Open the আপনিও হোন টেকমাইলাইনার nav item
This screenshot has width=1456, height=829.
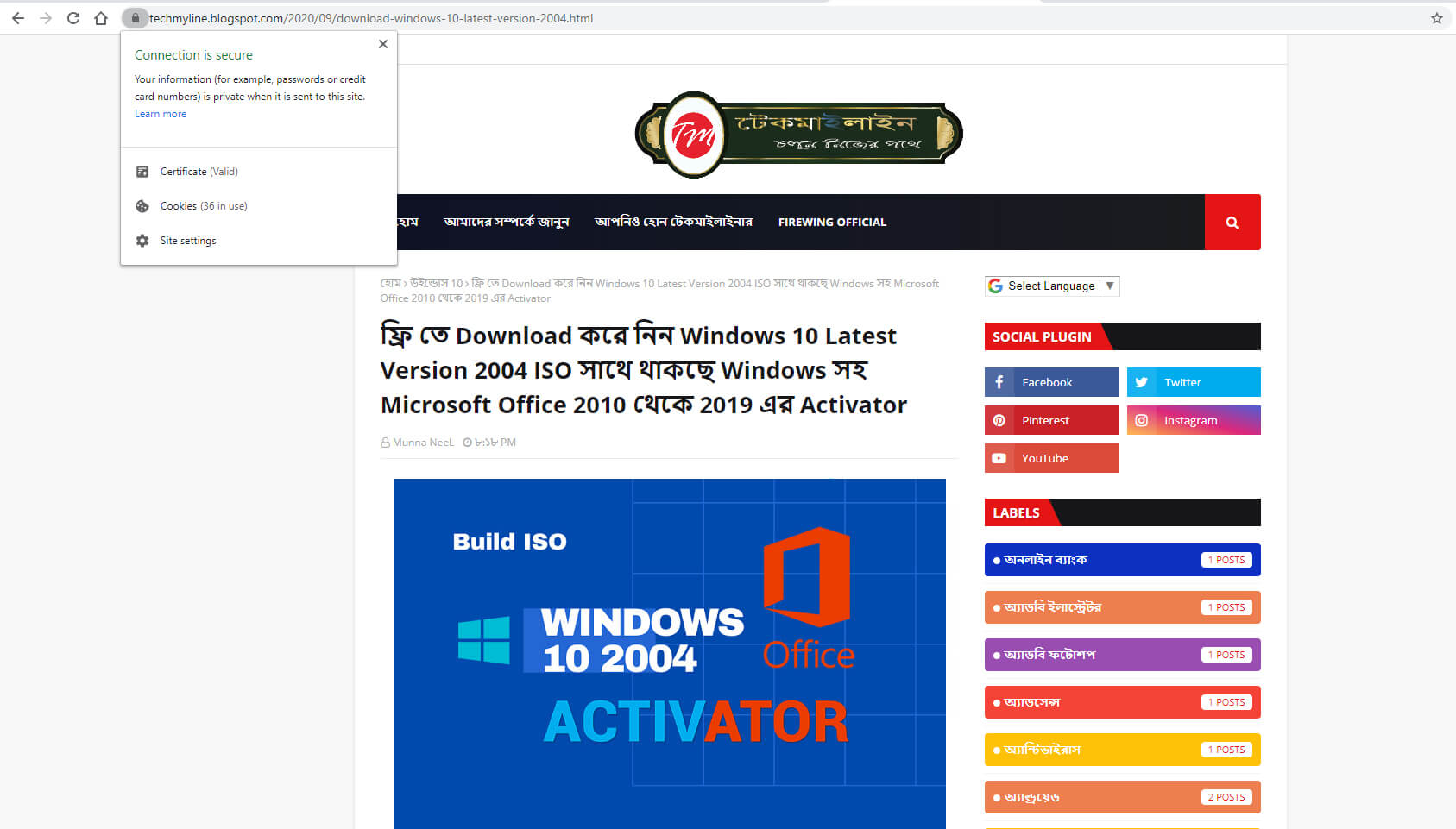[x=673, y=223]
